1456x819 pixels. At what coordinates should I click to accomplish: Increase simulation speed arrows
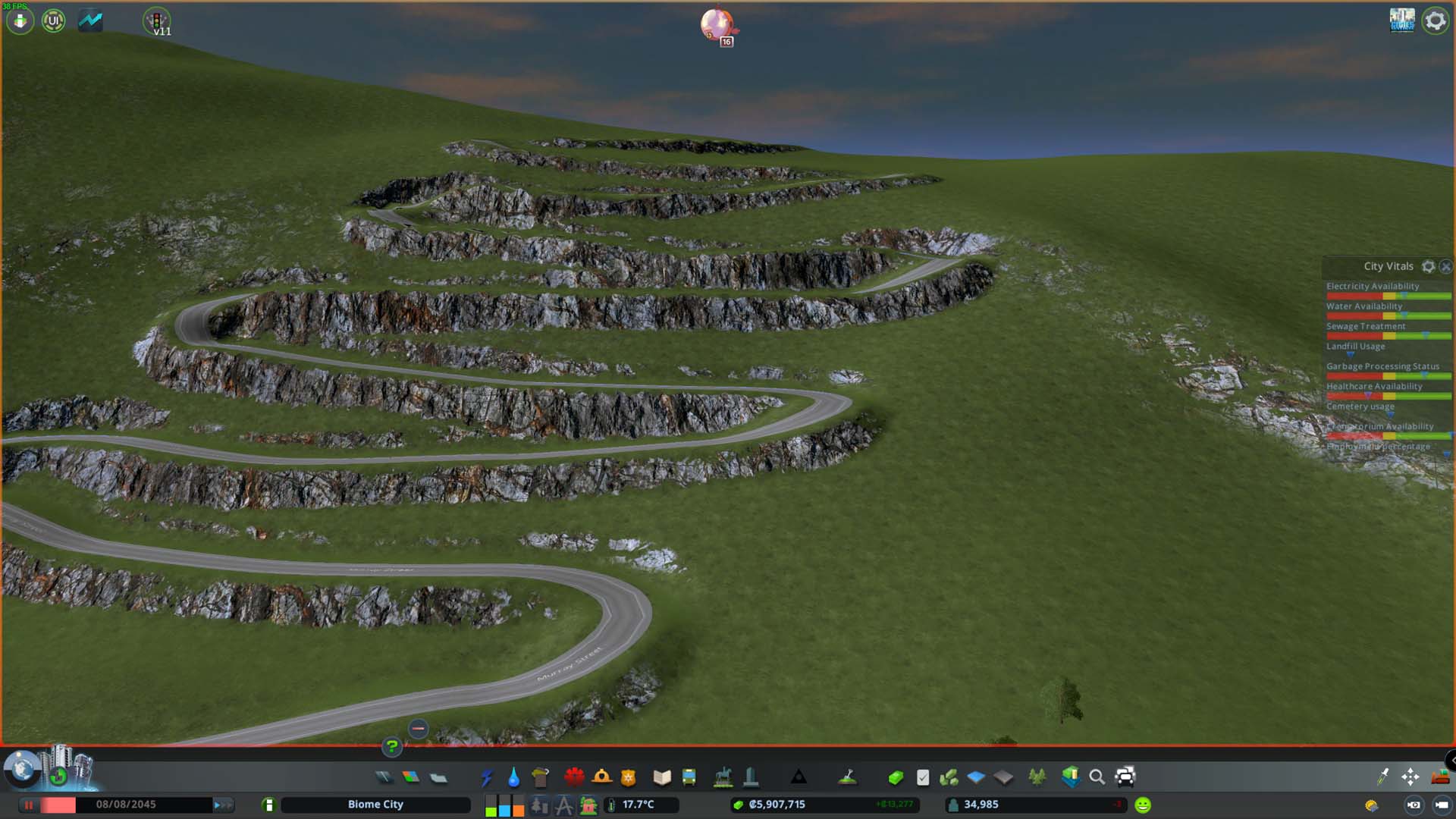point(223,805)
